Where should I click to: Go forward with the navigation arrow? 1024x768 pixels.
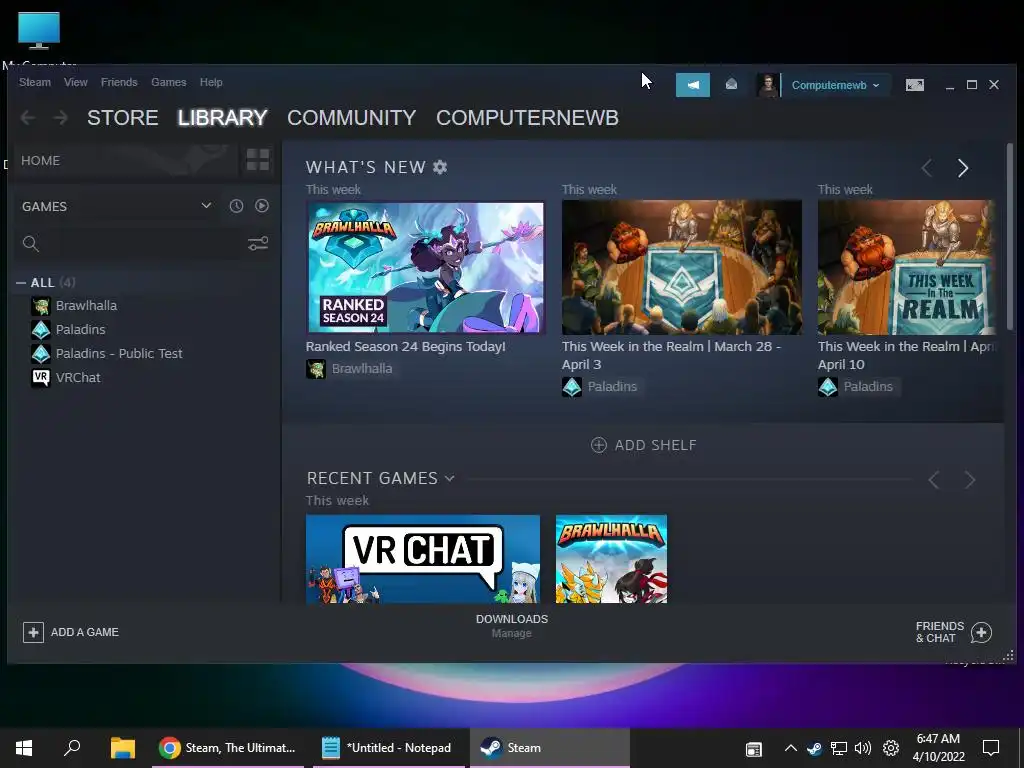(60, 118)
